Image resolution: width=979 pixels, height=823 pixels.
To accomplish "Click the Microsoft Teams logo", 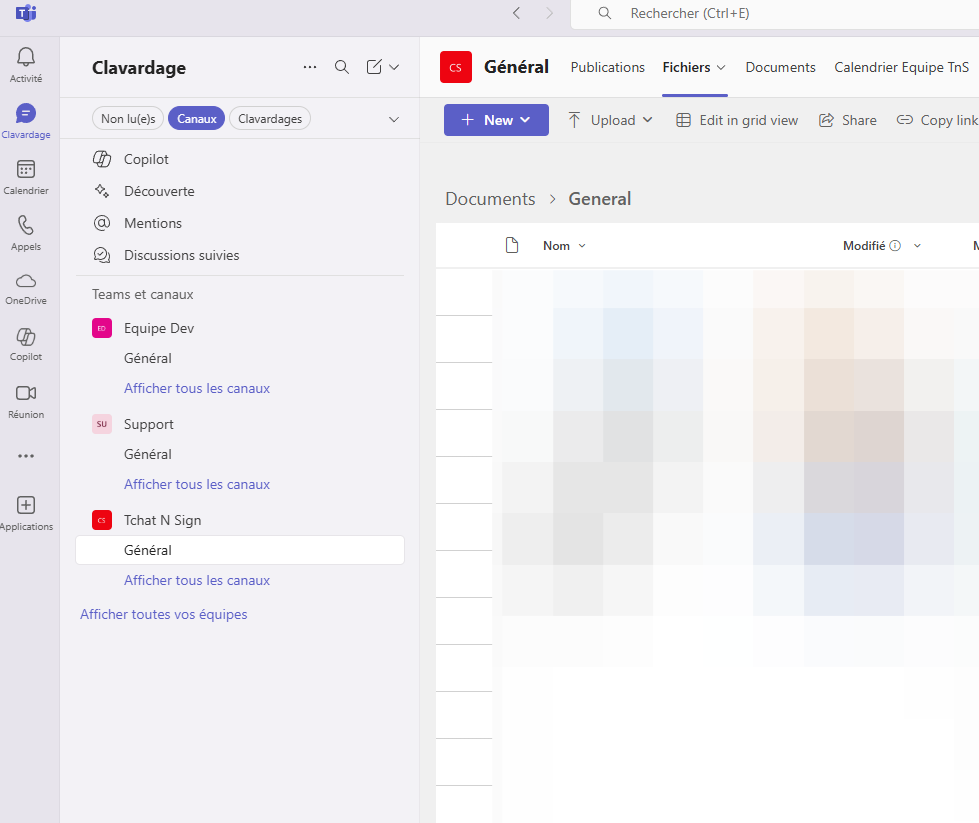I will coord(26,13).
